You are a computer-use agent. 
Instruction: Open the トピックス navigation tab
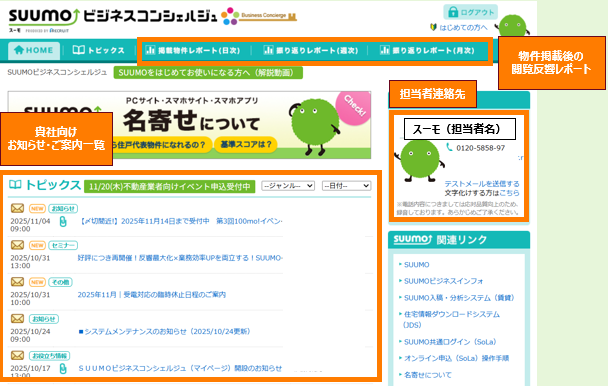point(98,50)
